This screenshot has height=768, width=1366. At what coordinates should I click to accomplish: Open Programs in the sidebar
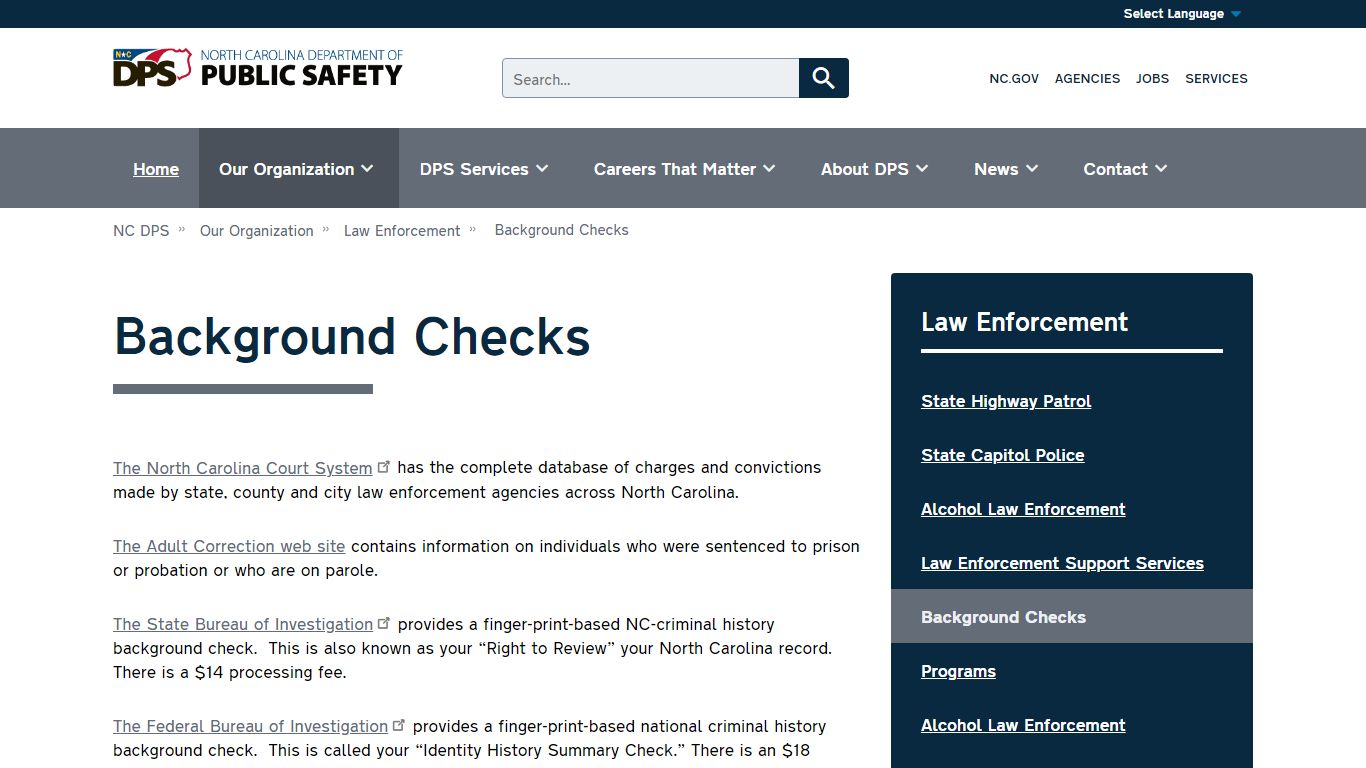(x=958, y=671)
